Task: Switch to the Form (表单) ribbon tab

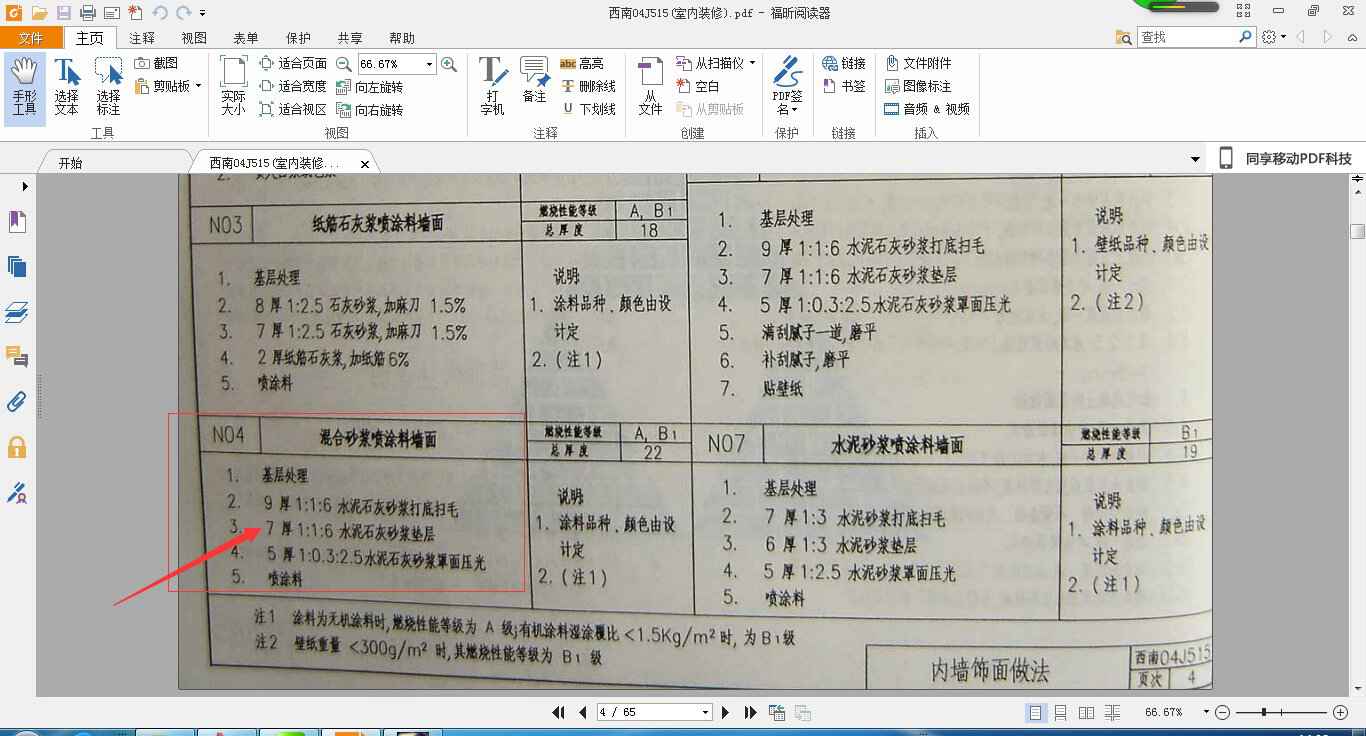Action: 246,38
